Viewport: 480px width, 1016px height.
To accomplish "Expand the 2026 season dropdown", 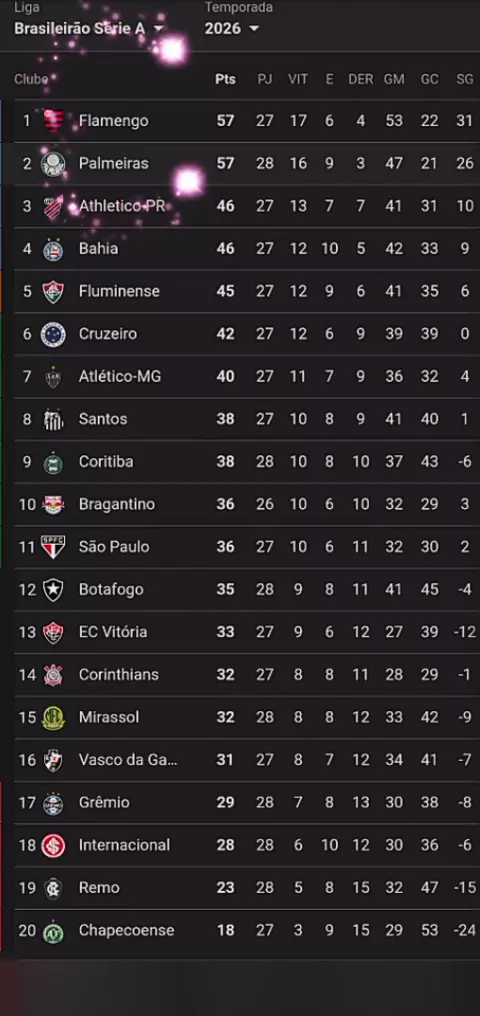I will point(232,29).
